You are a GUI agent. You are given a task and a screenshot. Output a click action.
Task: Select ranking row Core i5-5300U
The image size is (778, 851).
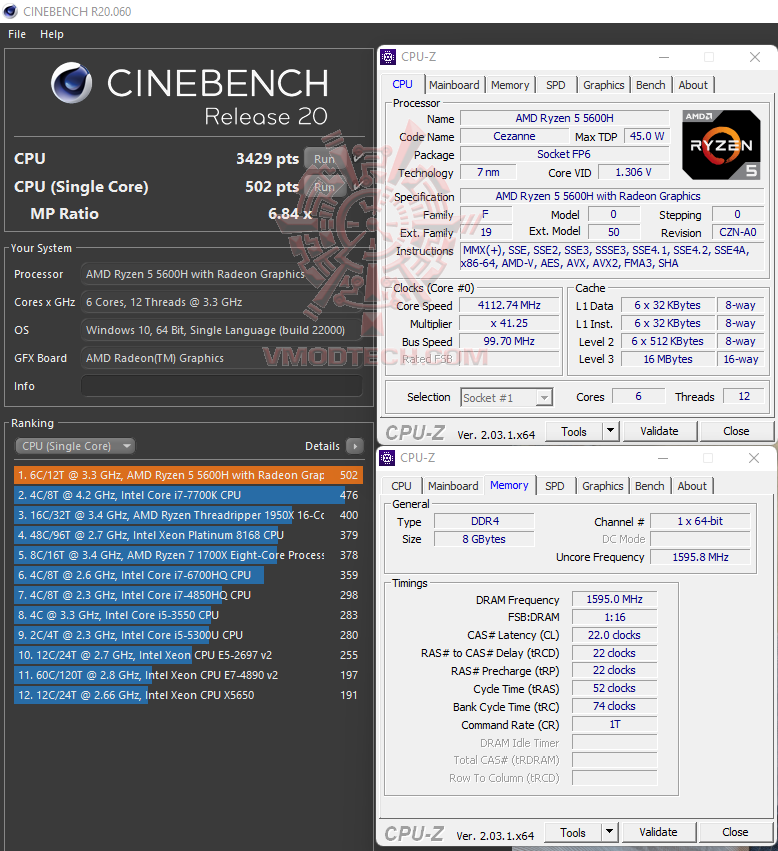[188, 635]
